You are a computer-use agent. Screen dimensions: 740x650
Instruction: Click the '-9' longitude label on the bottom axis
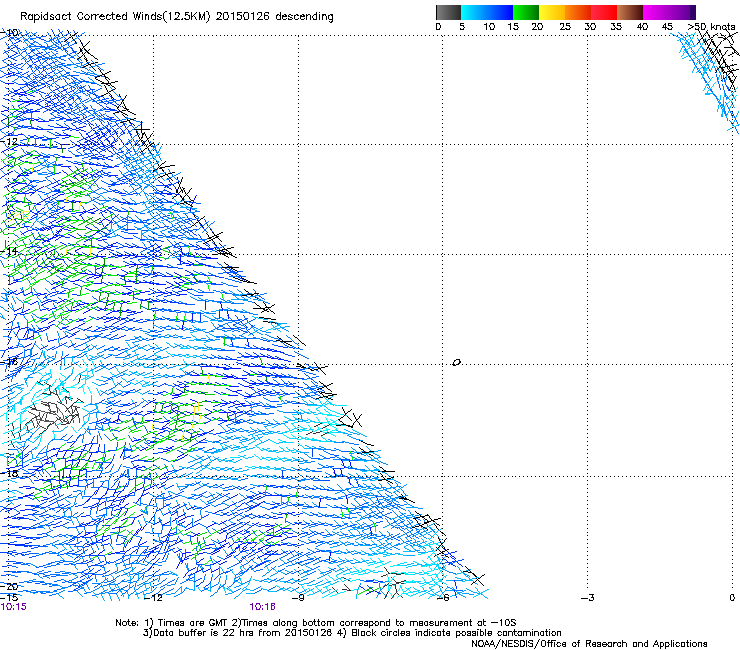click(298, 598)
